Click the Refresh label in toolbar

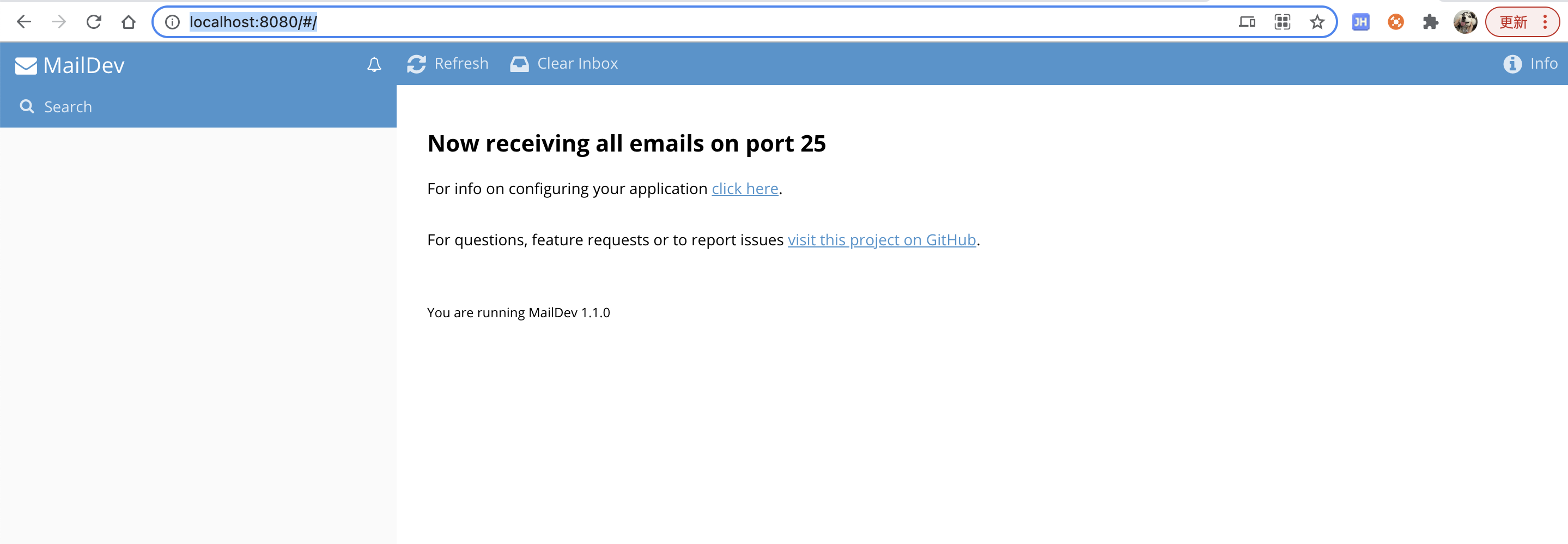[x=461, y=63]
